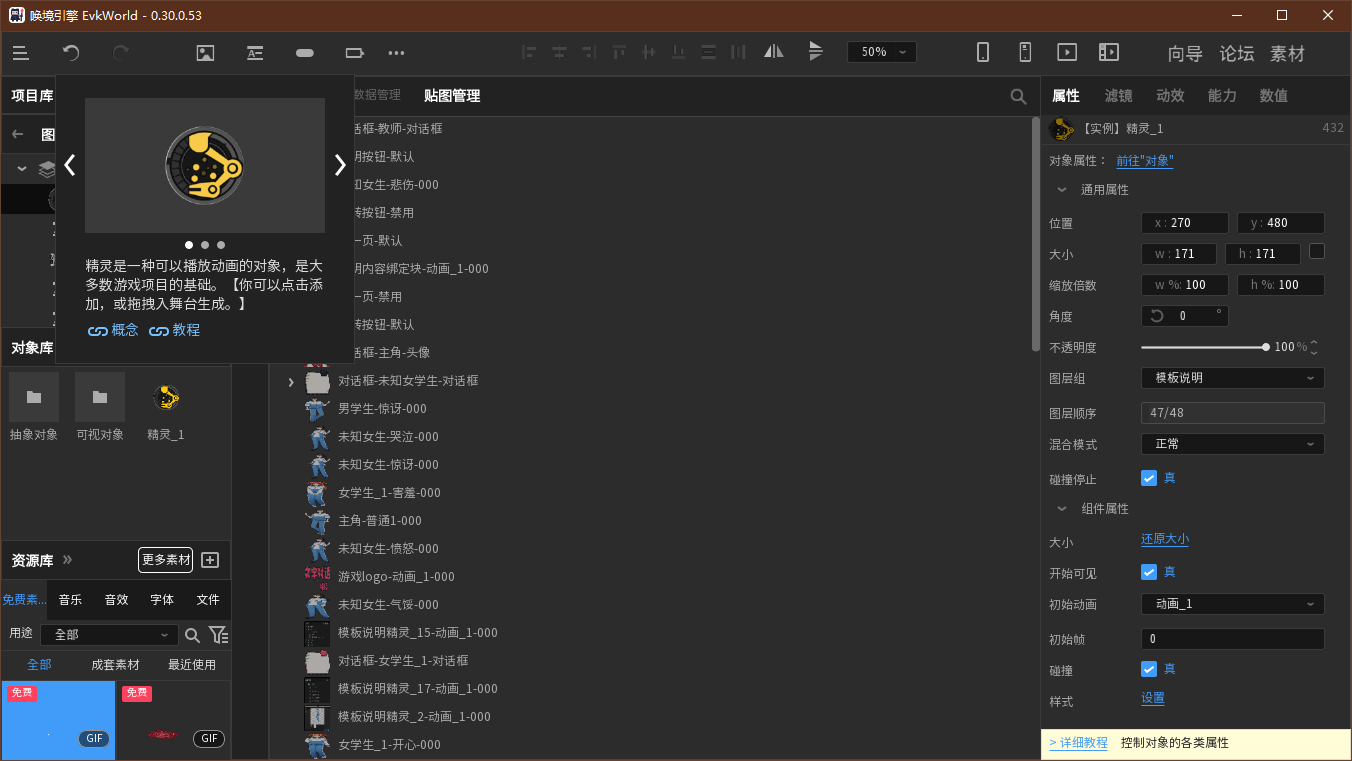Open the 混合模式 dropdown
Image resolution: width=1352 pixels, height=761 pixels.
point(1232,443)
